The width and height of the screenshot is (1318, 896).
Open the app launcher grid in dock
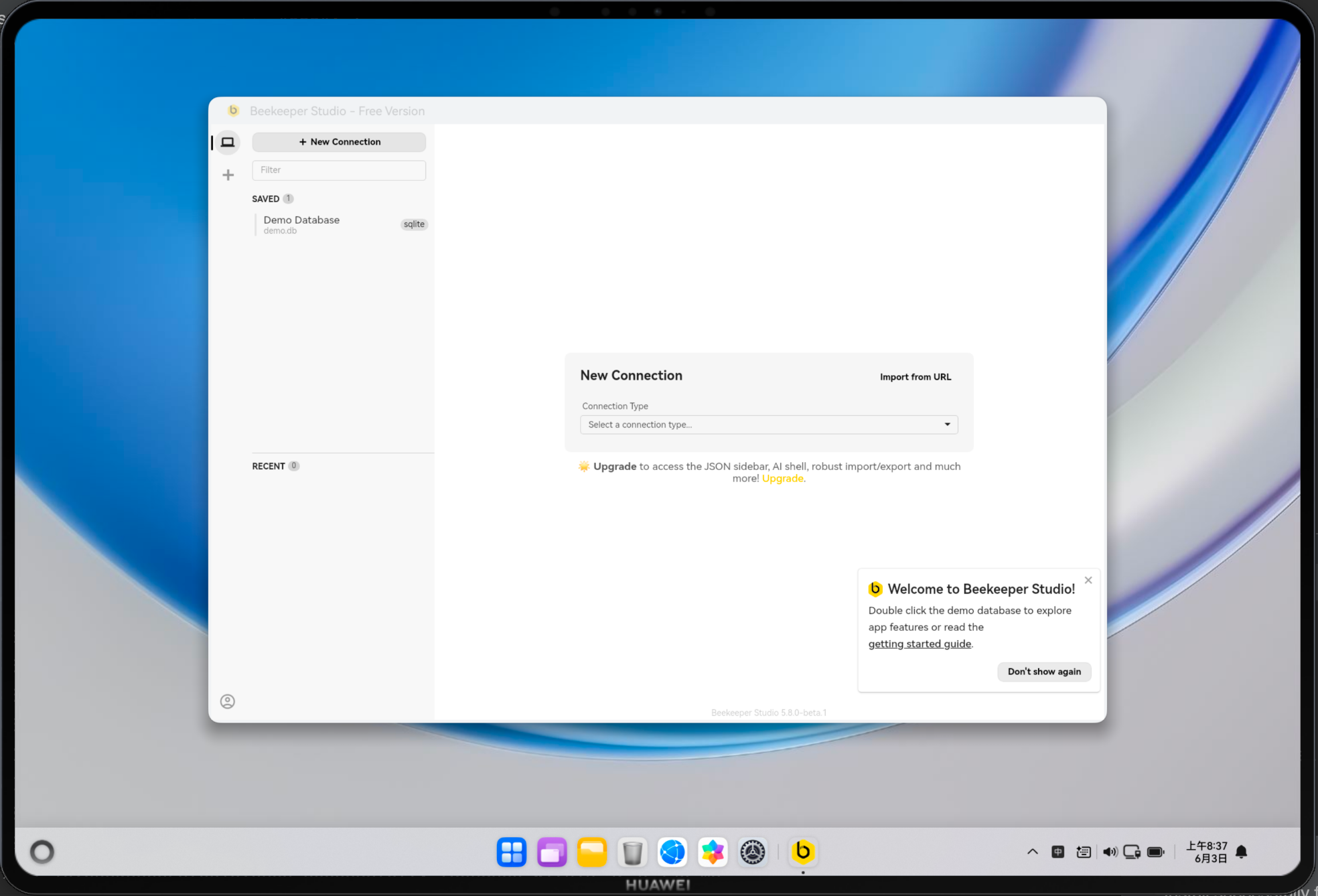[x=512, y=852]
